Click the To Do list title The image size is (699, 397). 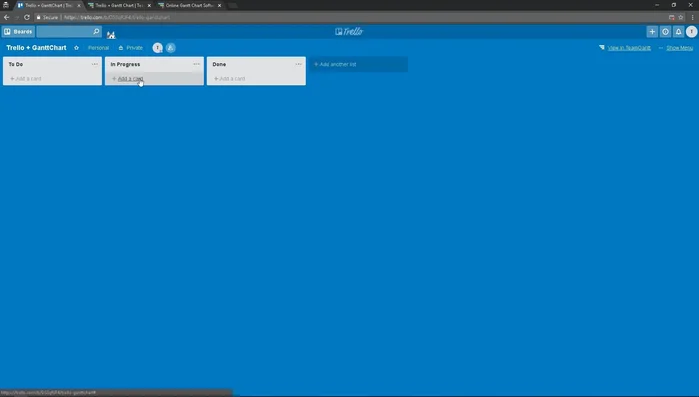point(16,64)
